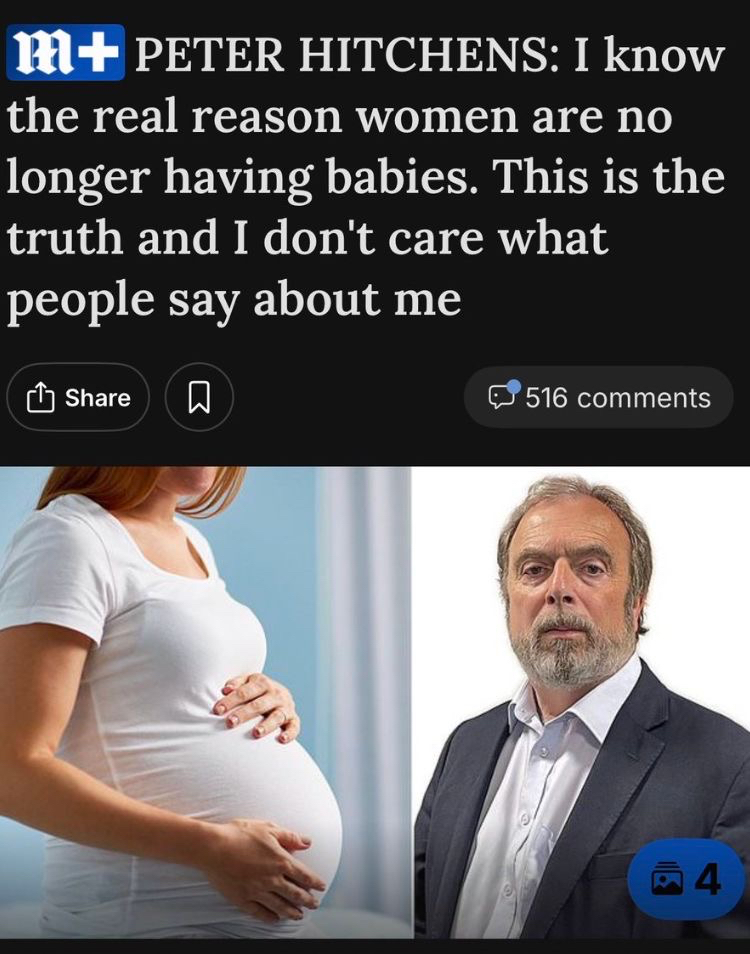Click the word "comments" in the comments pill

[x=644, y=399]
